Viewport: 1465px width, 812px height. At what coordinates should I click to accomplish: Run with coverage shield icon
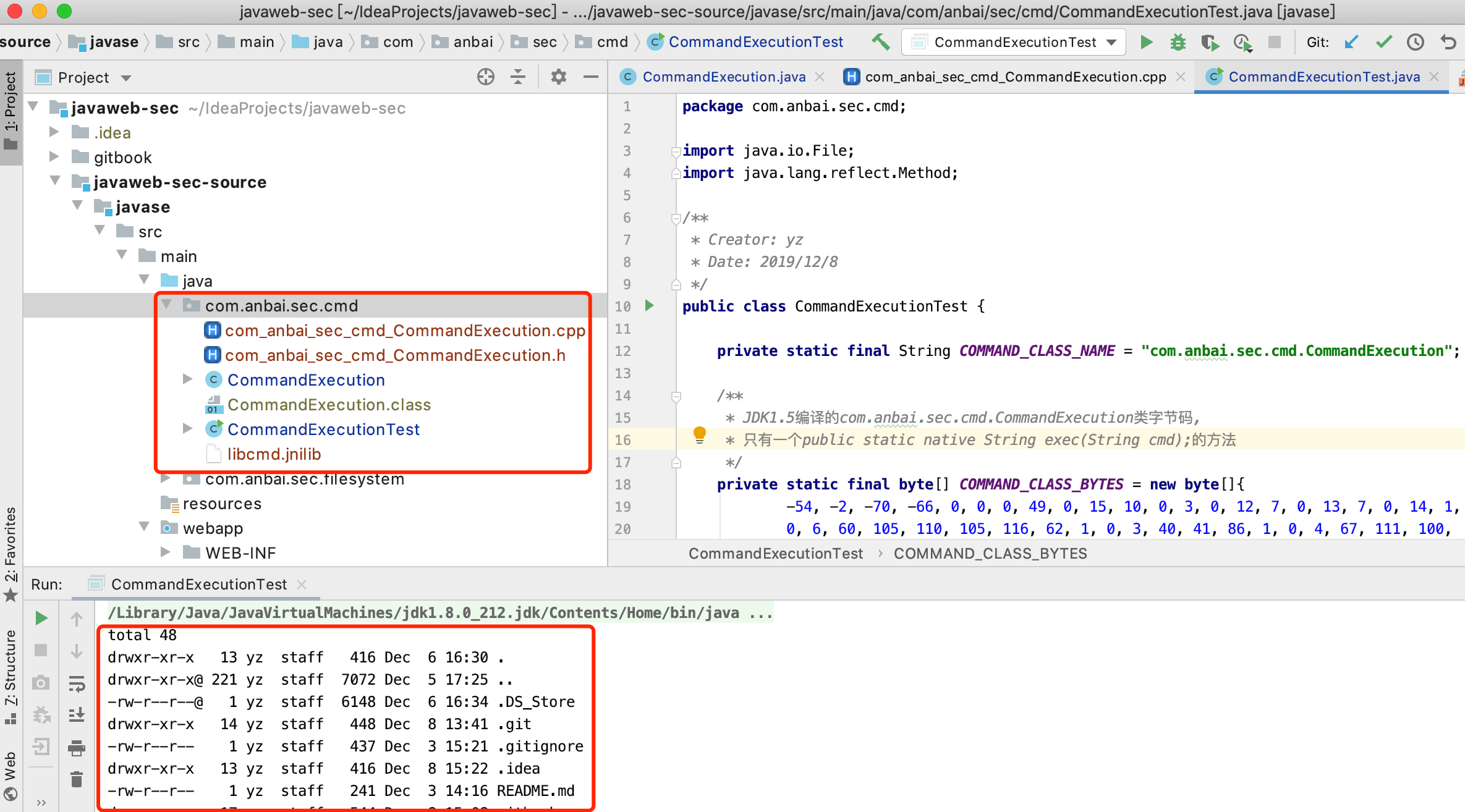[1210, 42]
